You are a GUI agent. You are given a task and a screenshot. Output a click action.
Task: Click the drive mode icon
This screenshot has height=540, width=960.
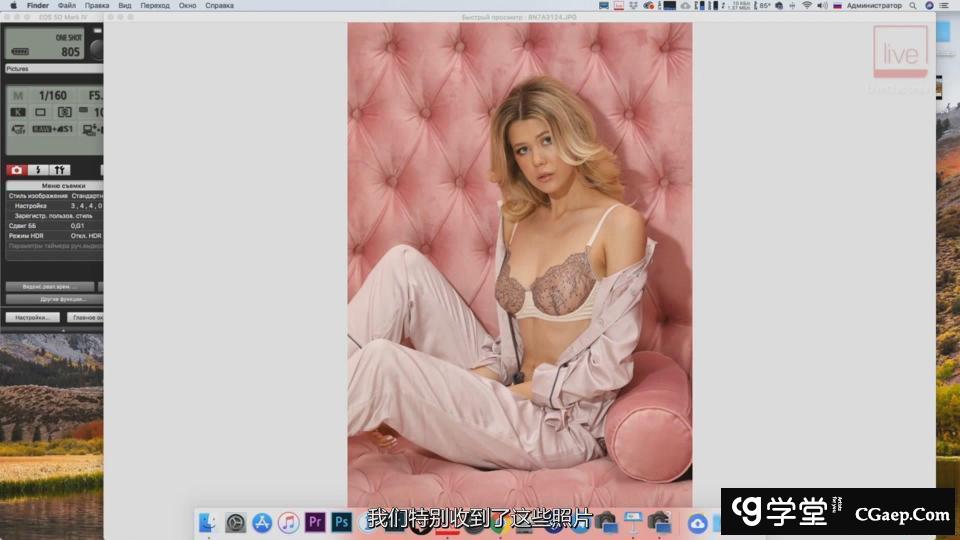coord(41,112)
